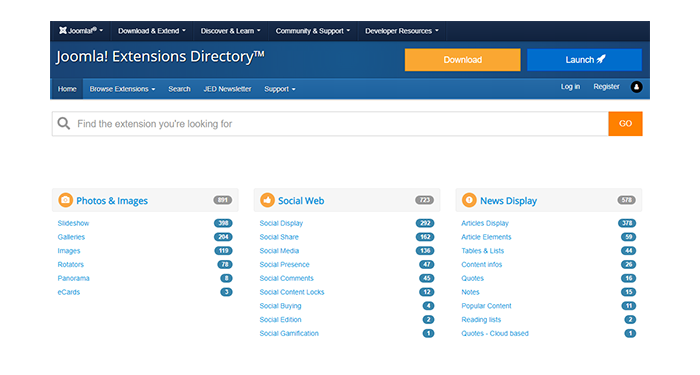Open the Quotes - Cloud based subcategory
This screenshot has height=375, width=700.
(x=495, y=333)
